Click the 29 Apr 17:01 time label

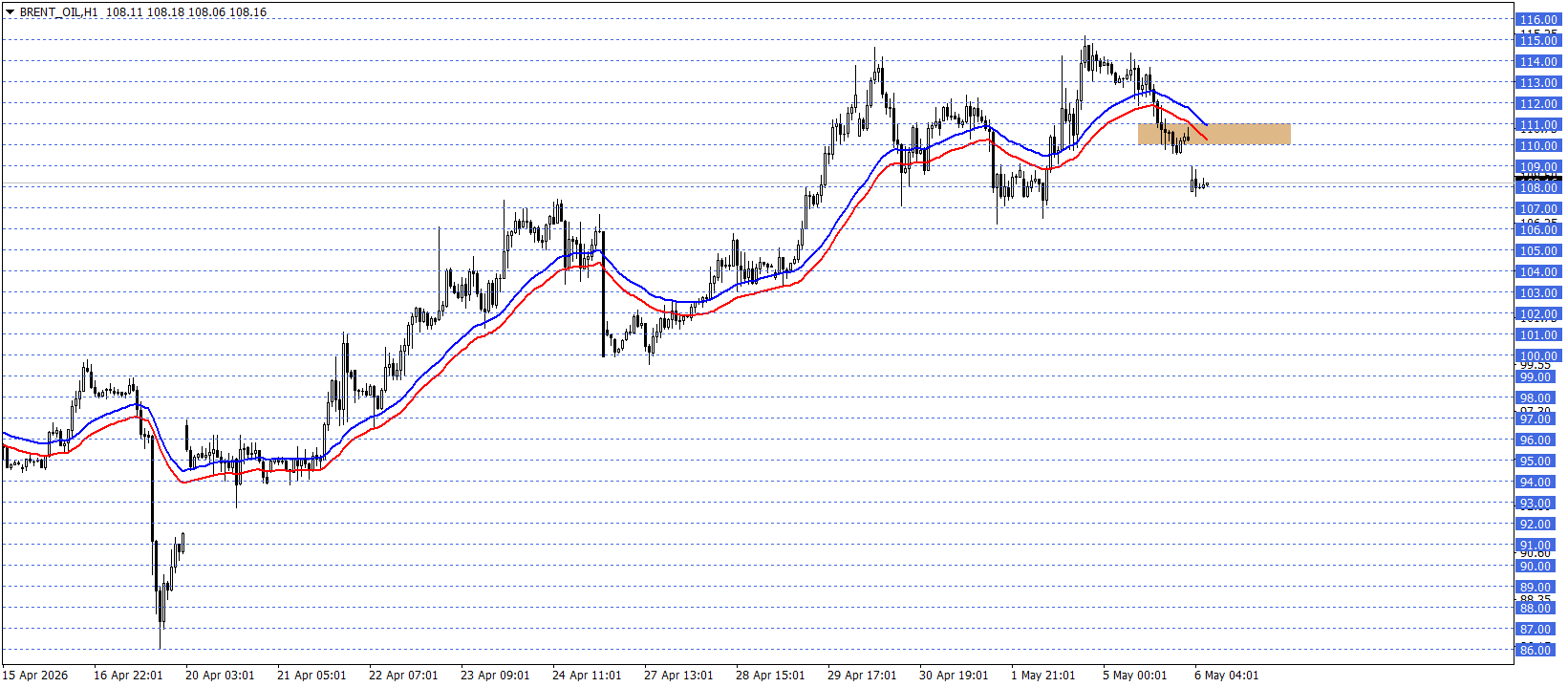tap(862, 676)
